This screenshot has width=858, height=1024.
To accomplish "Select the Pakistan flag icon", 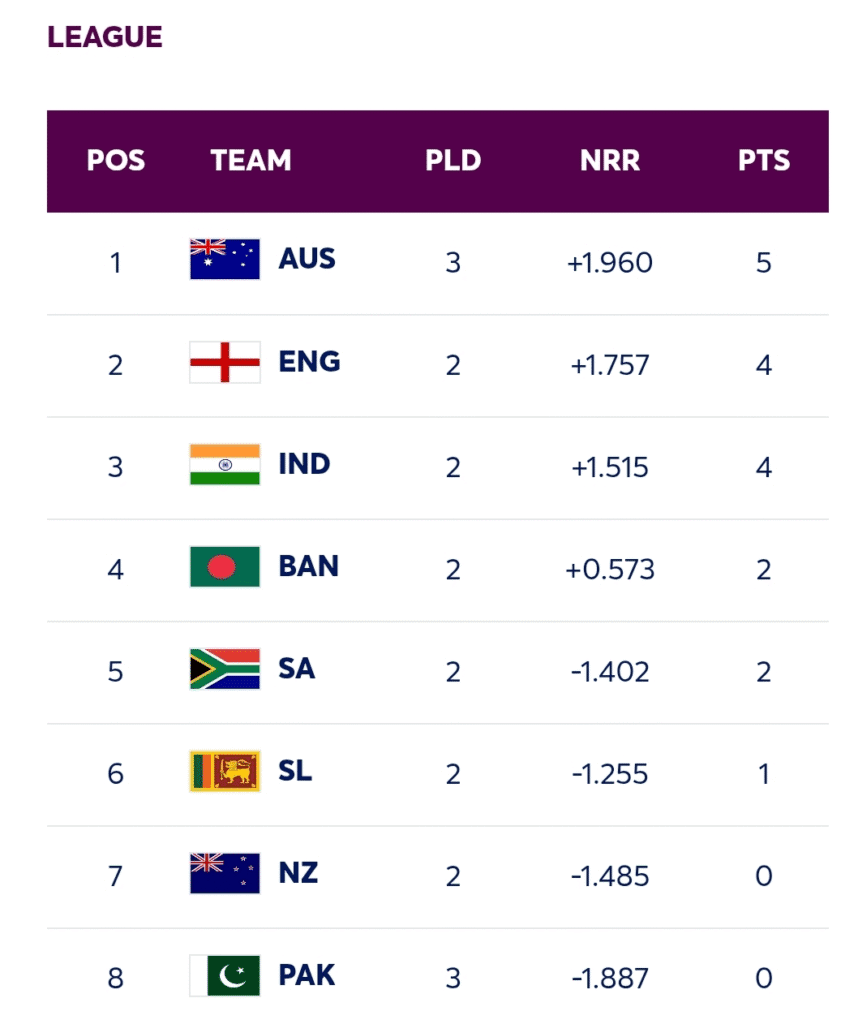I will click(225, 975).
